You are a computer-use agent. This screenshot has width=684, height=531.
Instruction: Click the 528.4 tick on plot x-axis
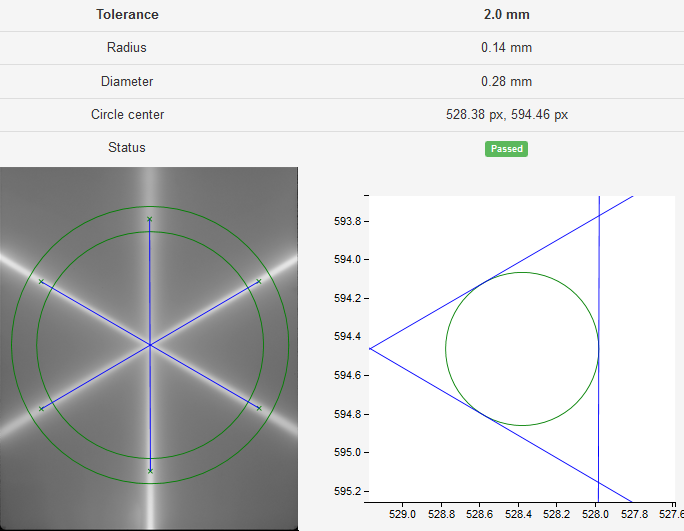[x=518, y=514]
